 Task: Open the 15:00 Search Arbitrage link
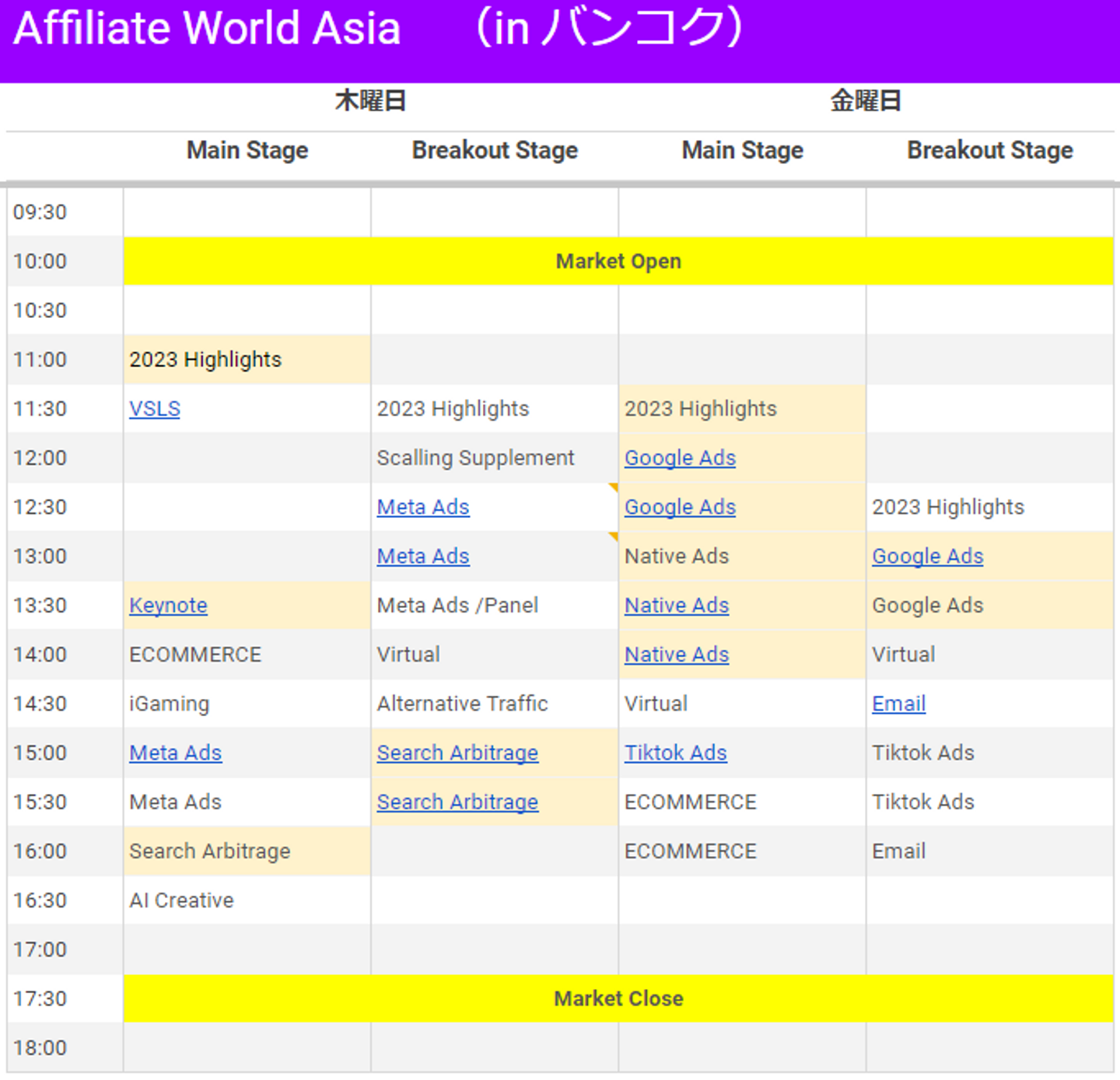(457, 753)
